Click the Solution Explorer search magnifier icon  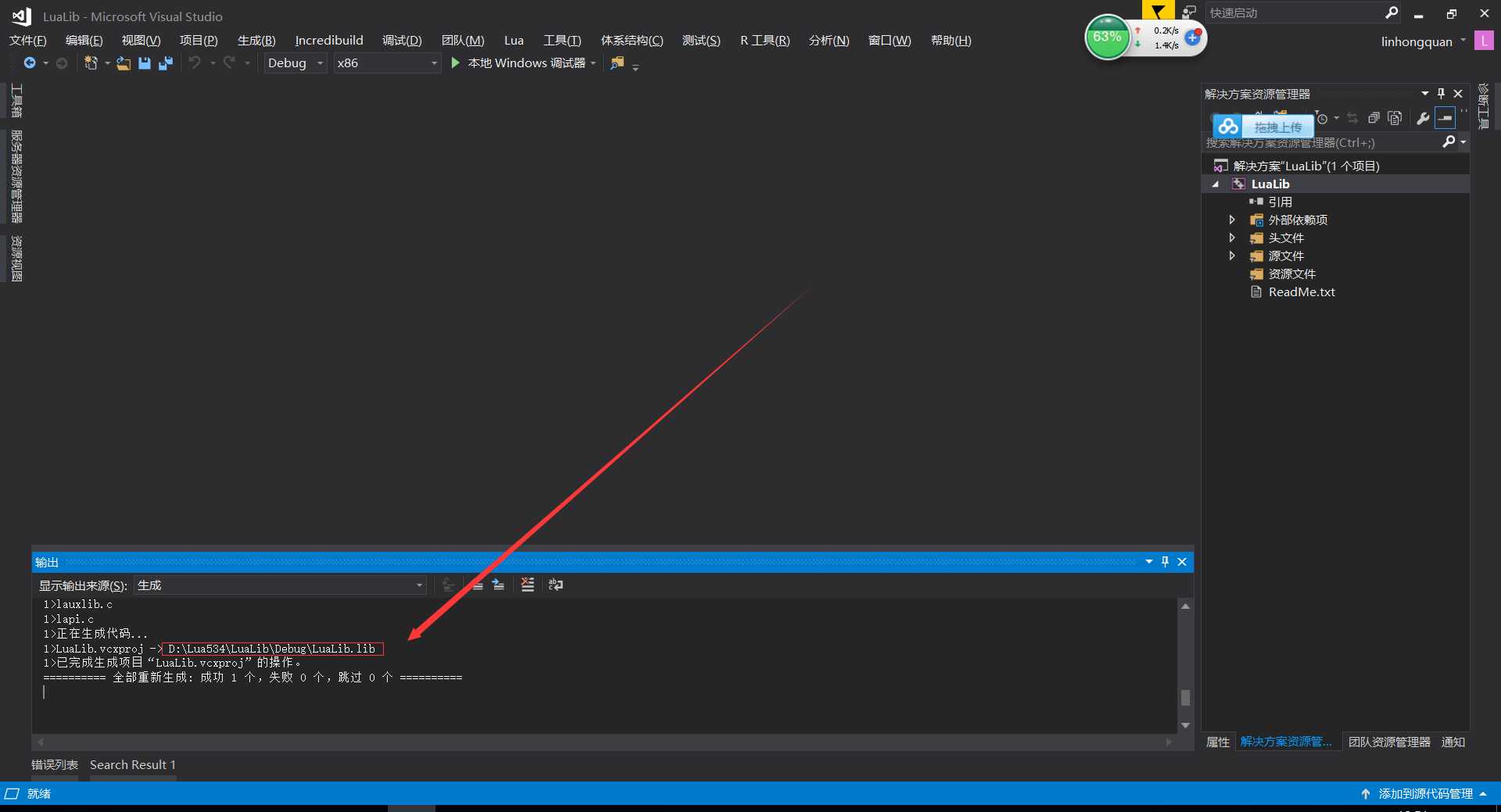click(x=1449, y=141)
